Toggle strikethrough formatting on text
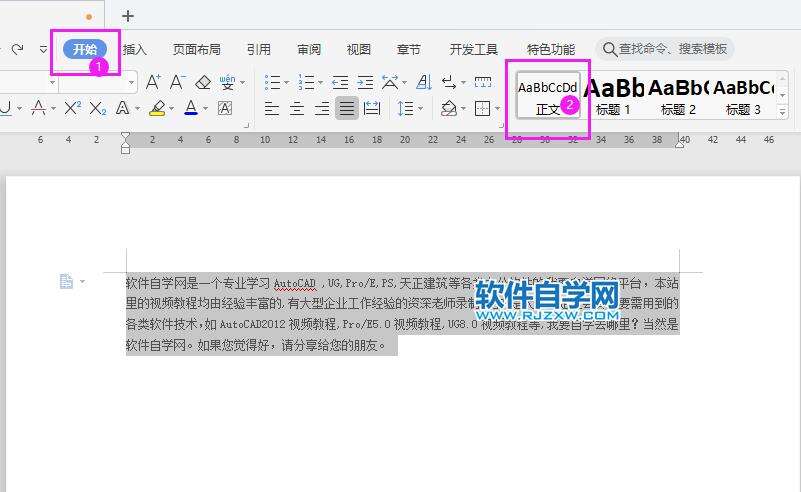Viewport: 801px width, 492px height. coord(38,108)
